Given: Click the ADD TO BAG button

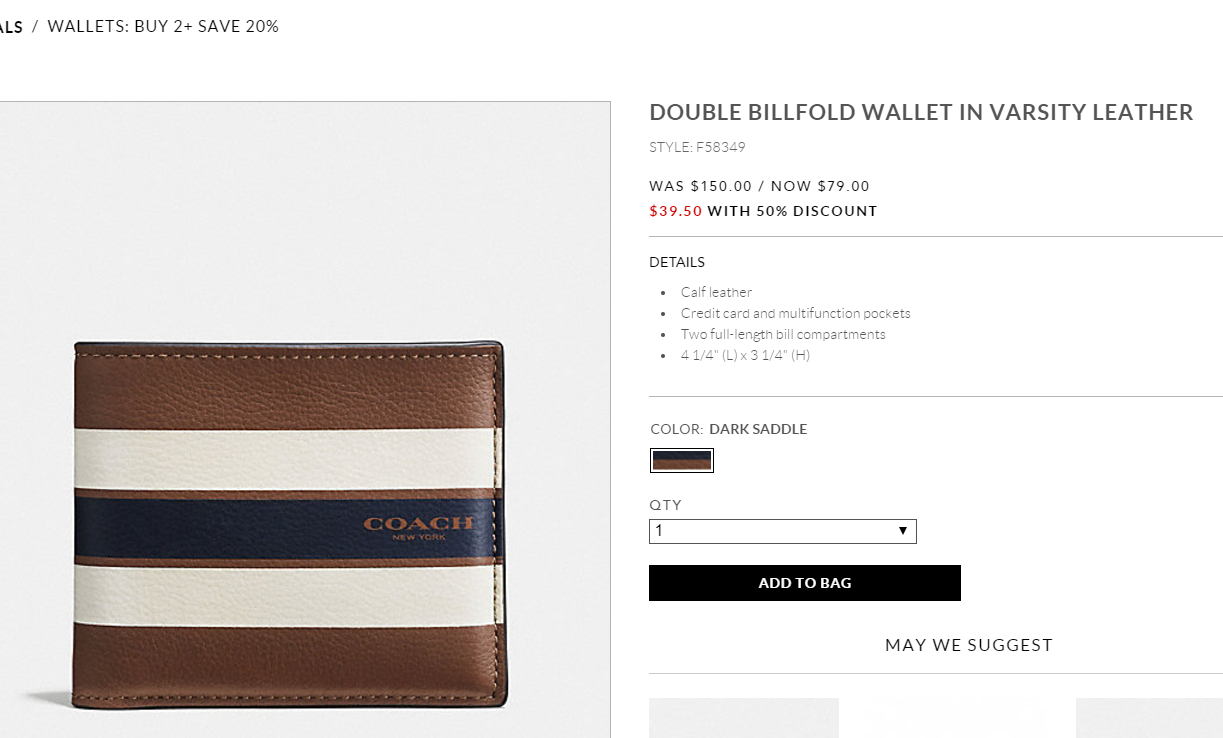Looking at the screenshot, I should pos(804,583).
